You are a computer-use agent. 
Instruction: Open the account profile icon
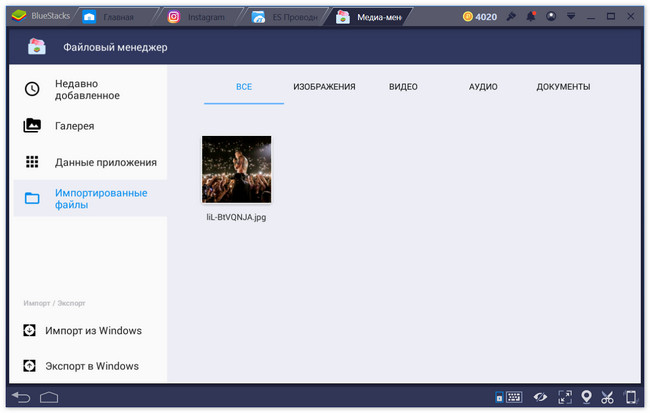pos(551,16)
